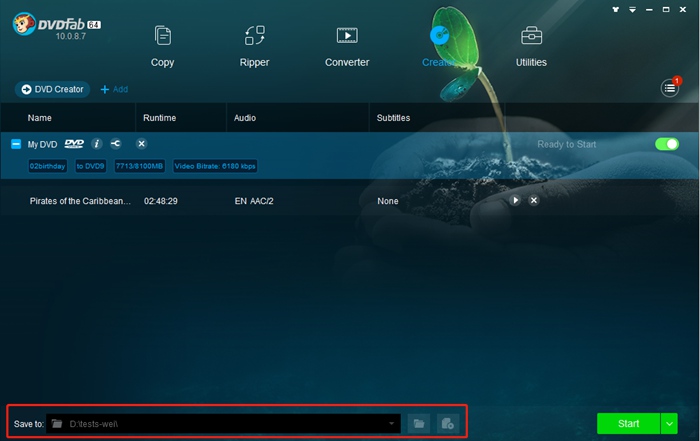This screenshot has height=441, width=700.
Task: Open advanced settings wrench for My DVD
Action: tap(116, 144)
